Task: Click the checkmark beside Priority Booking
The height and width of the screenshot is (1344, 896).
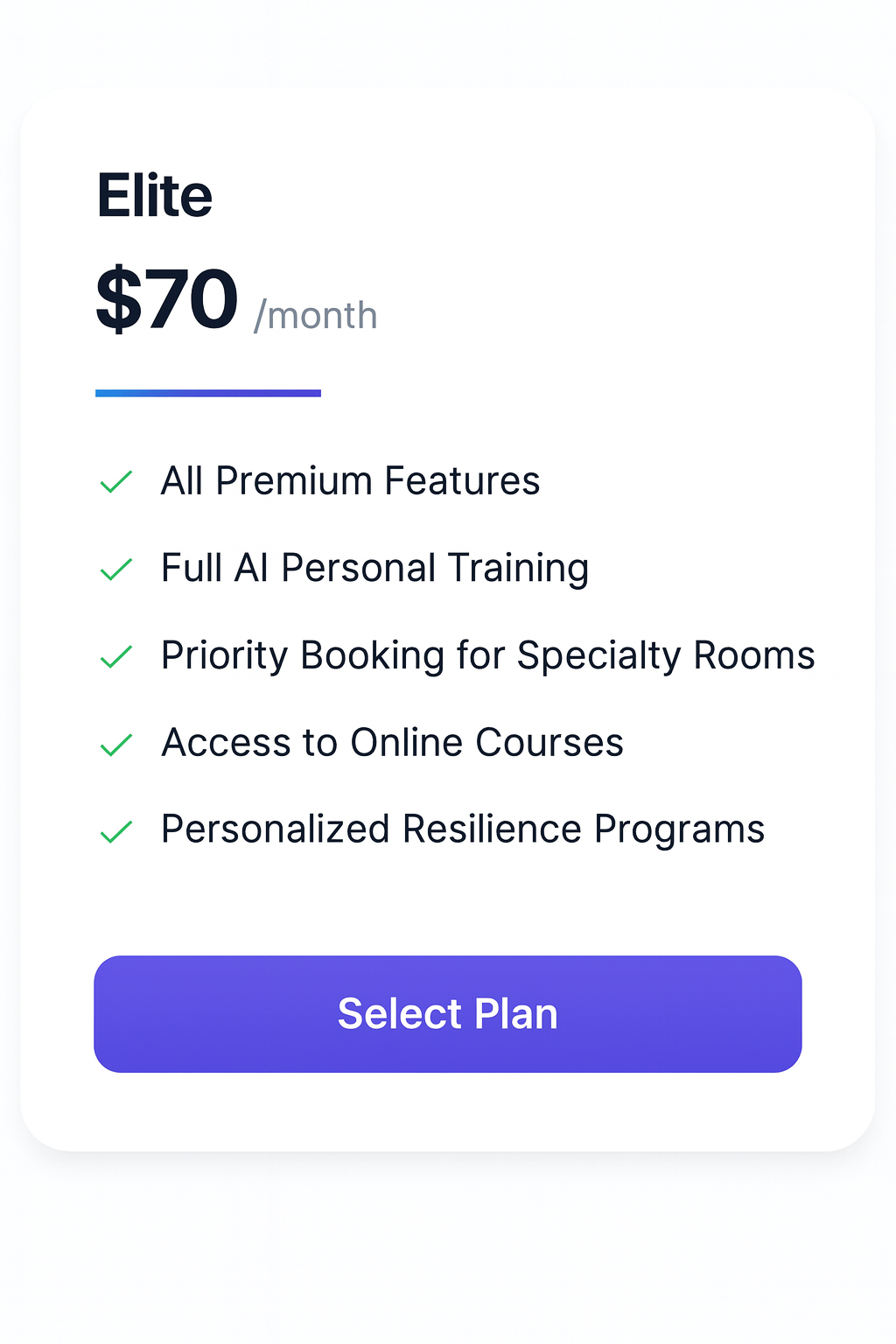Action: coord(115,656)
